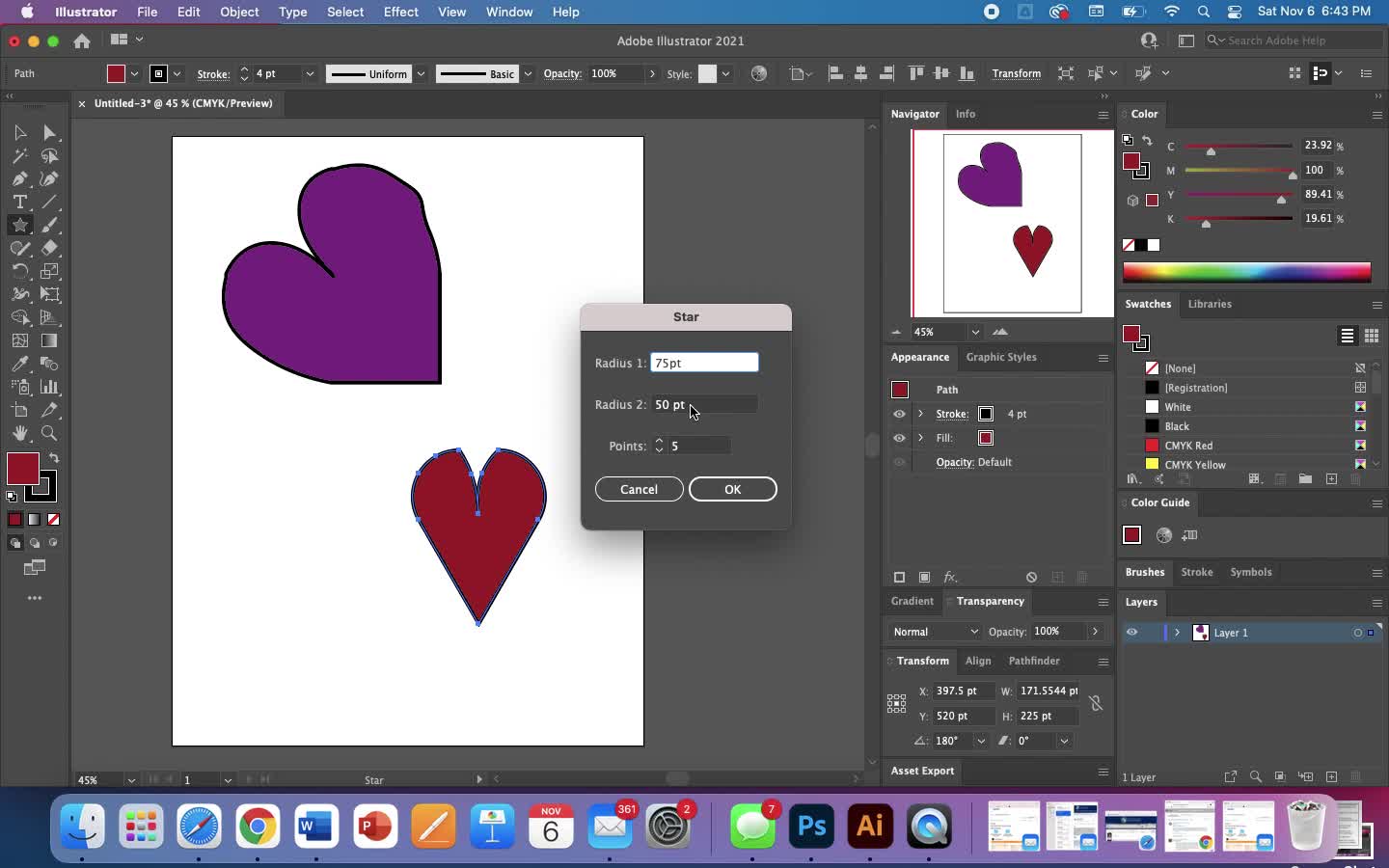Expand Stroke row in Appearance panel

[920, 414]
